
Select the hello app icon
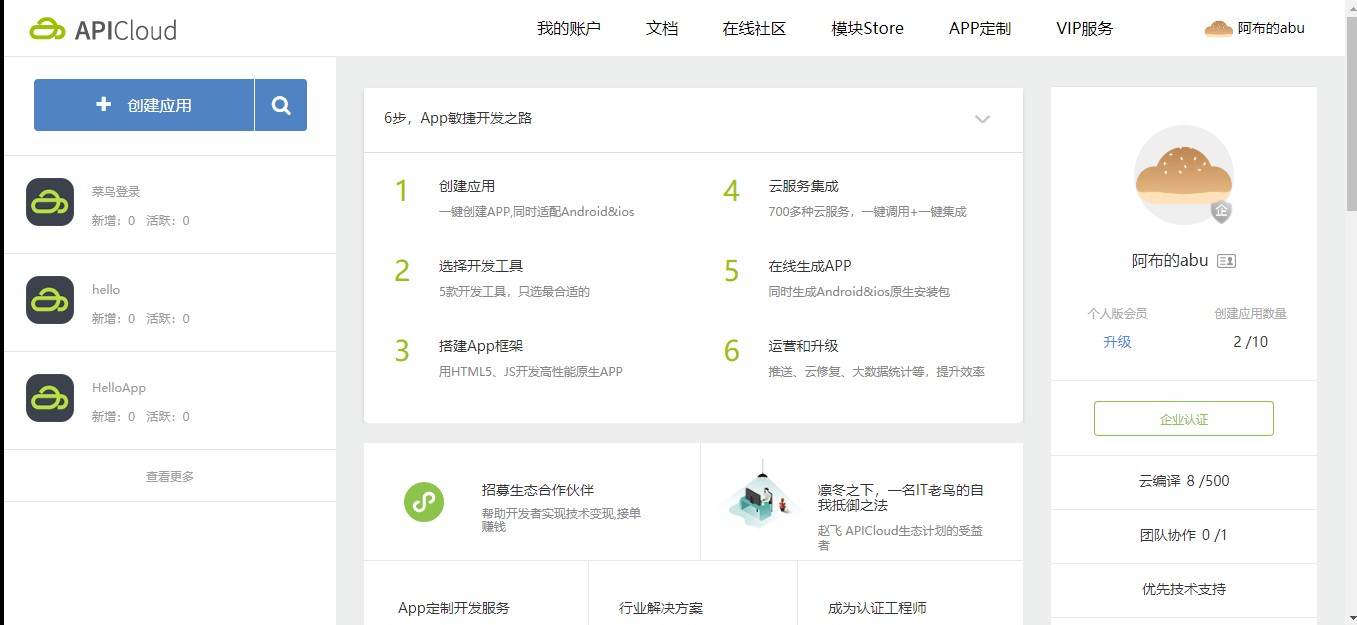(x=49, y=299)
